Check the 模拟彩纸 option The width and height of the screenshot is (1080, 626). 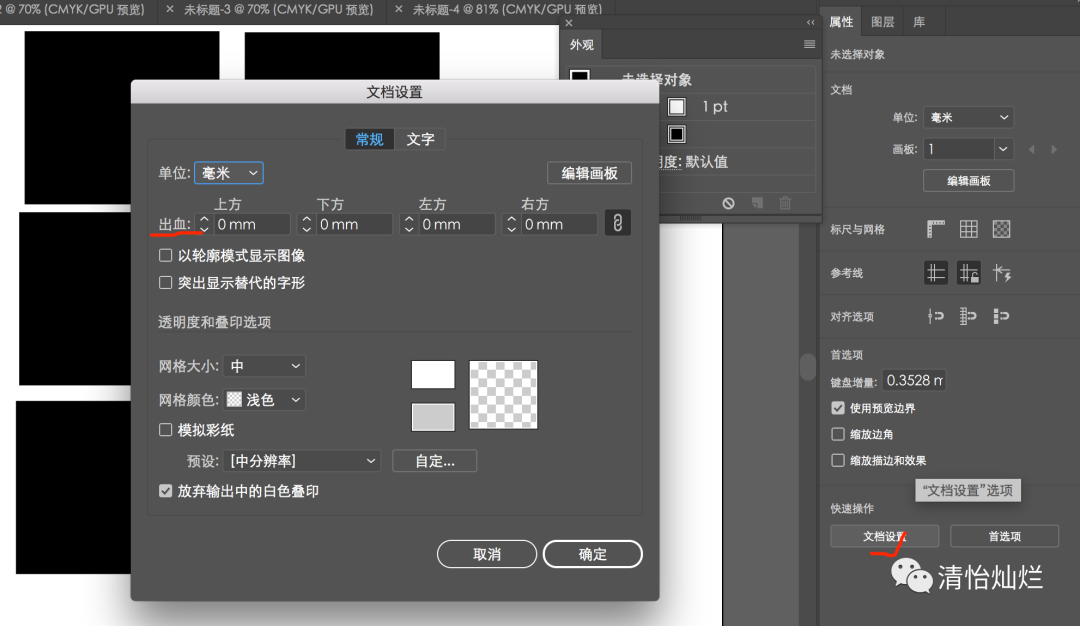click(x=165, y=430)
